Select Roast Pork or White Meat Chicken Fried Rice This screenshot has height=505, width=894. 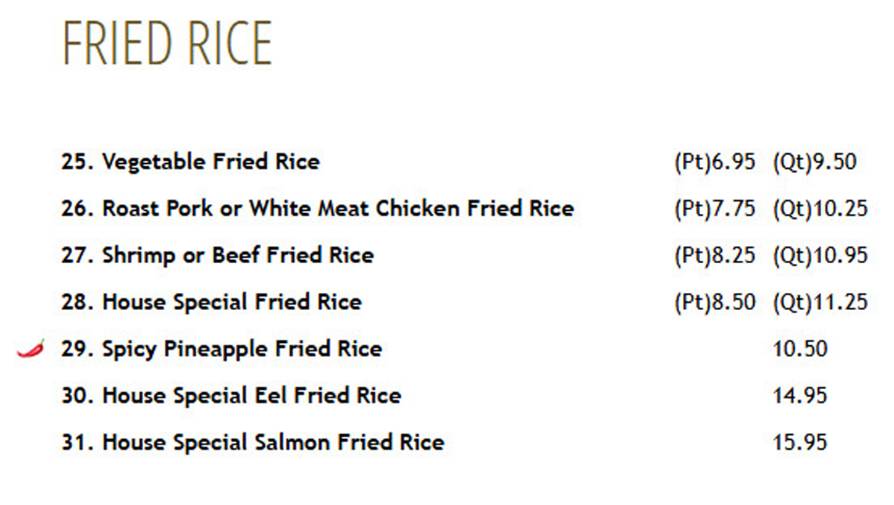click(318, 208)
